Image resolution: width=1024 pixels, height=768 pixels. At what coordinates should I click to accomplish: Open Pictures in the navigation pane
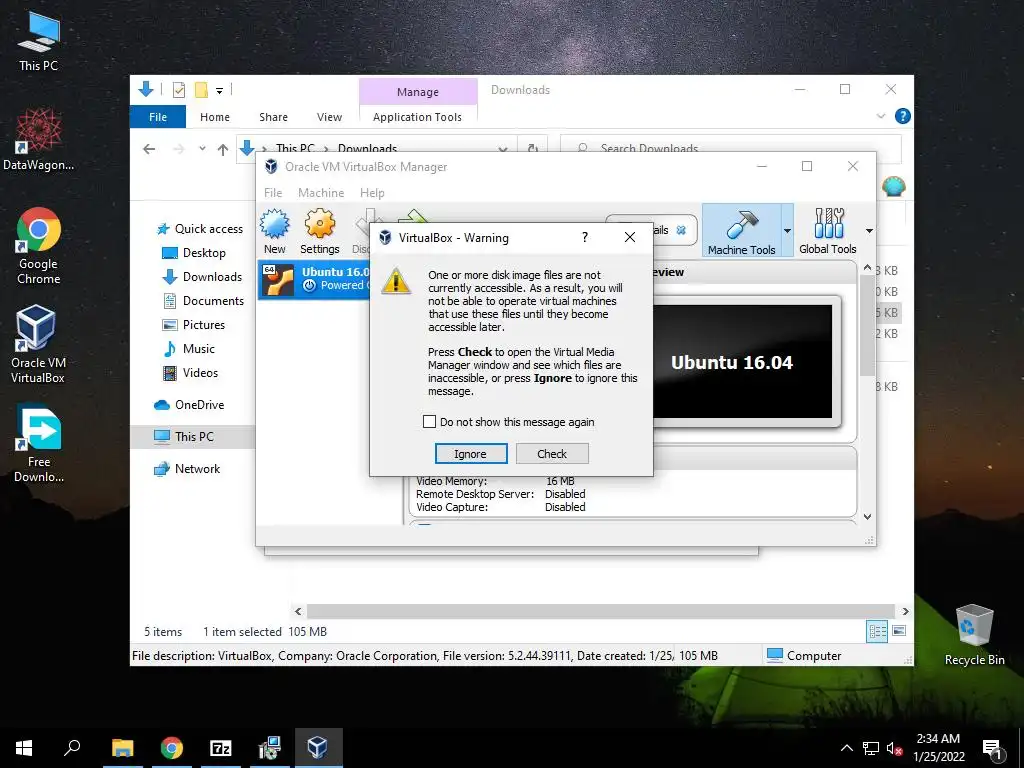tap(193, 325)
